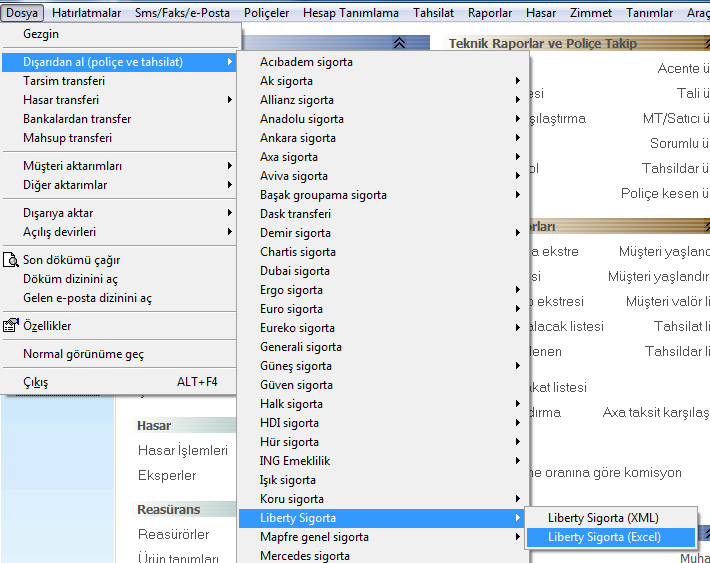Open the Hasar İşlemleri link
Viewport: 710px width, 563px height.
tap(183, 450)
